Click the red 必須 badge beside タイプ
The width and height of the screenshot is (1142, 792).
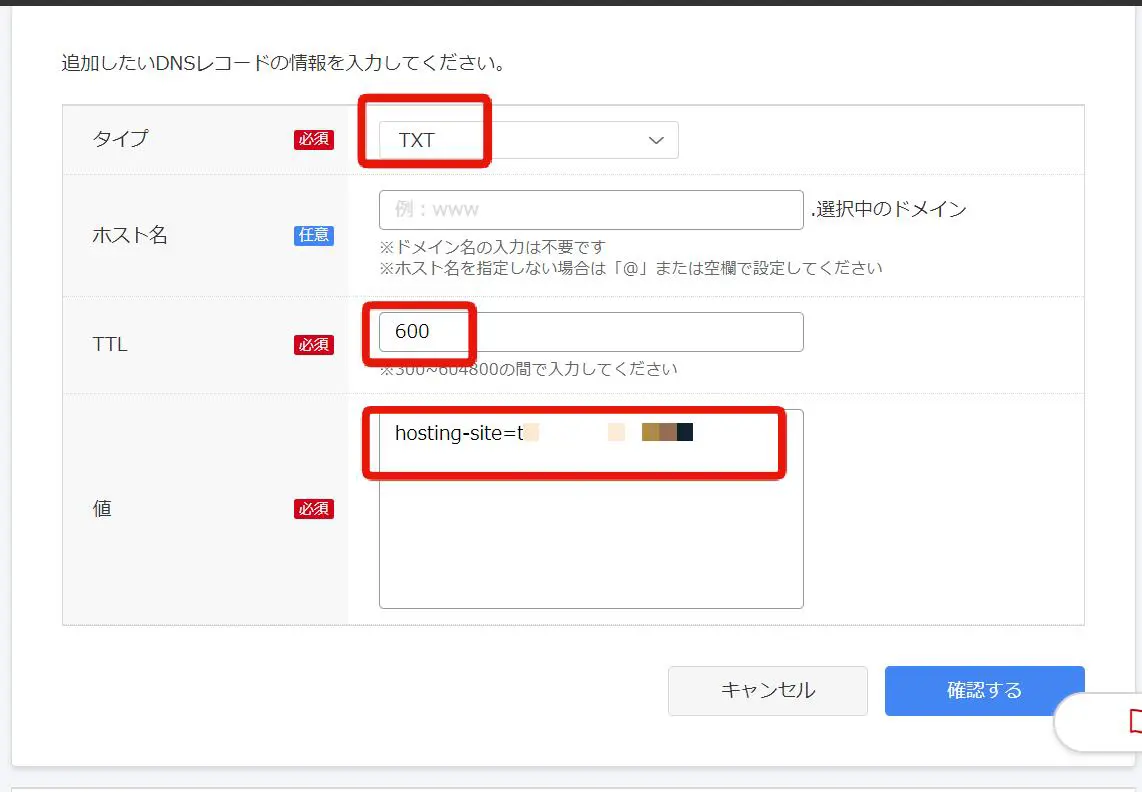[x=313, y=139]
